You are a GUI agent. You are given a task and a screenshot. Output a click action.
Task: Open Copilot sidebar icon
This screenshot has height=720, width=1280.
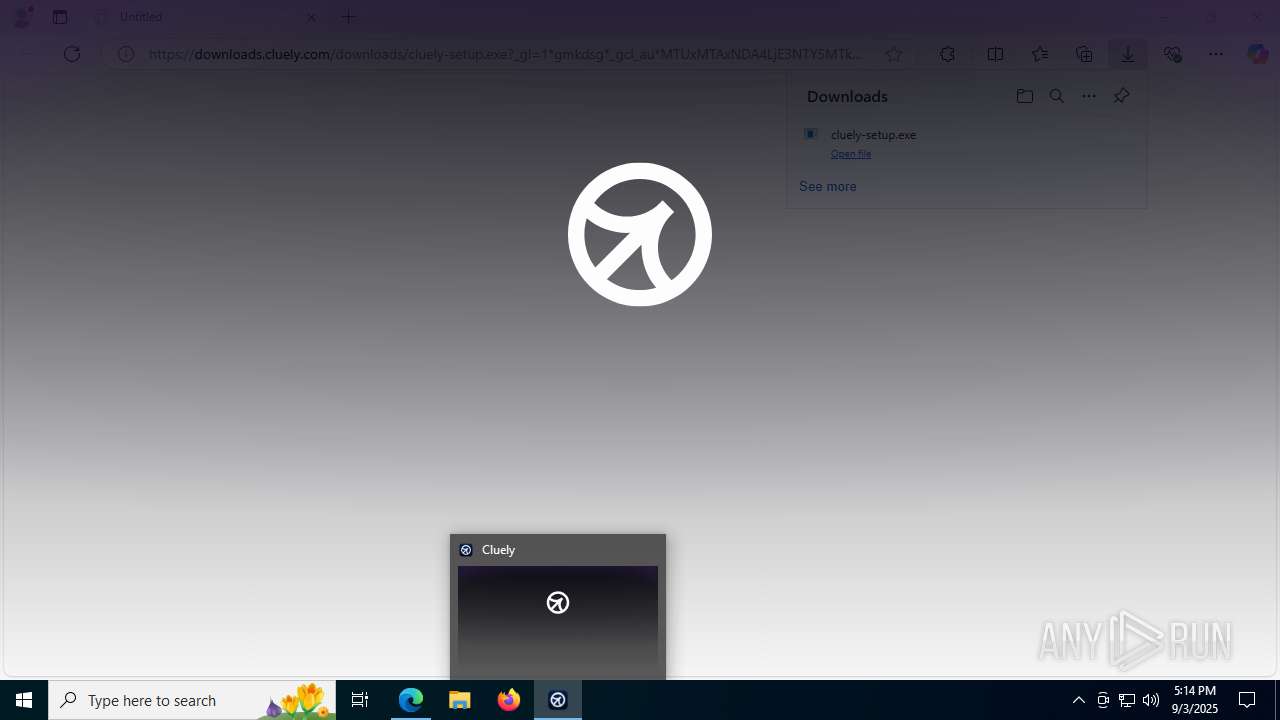1258,54
